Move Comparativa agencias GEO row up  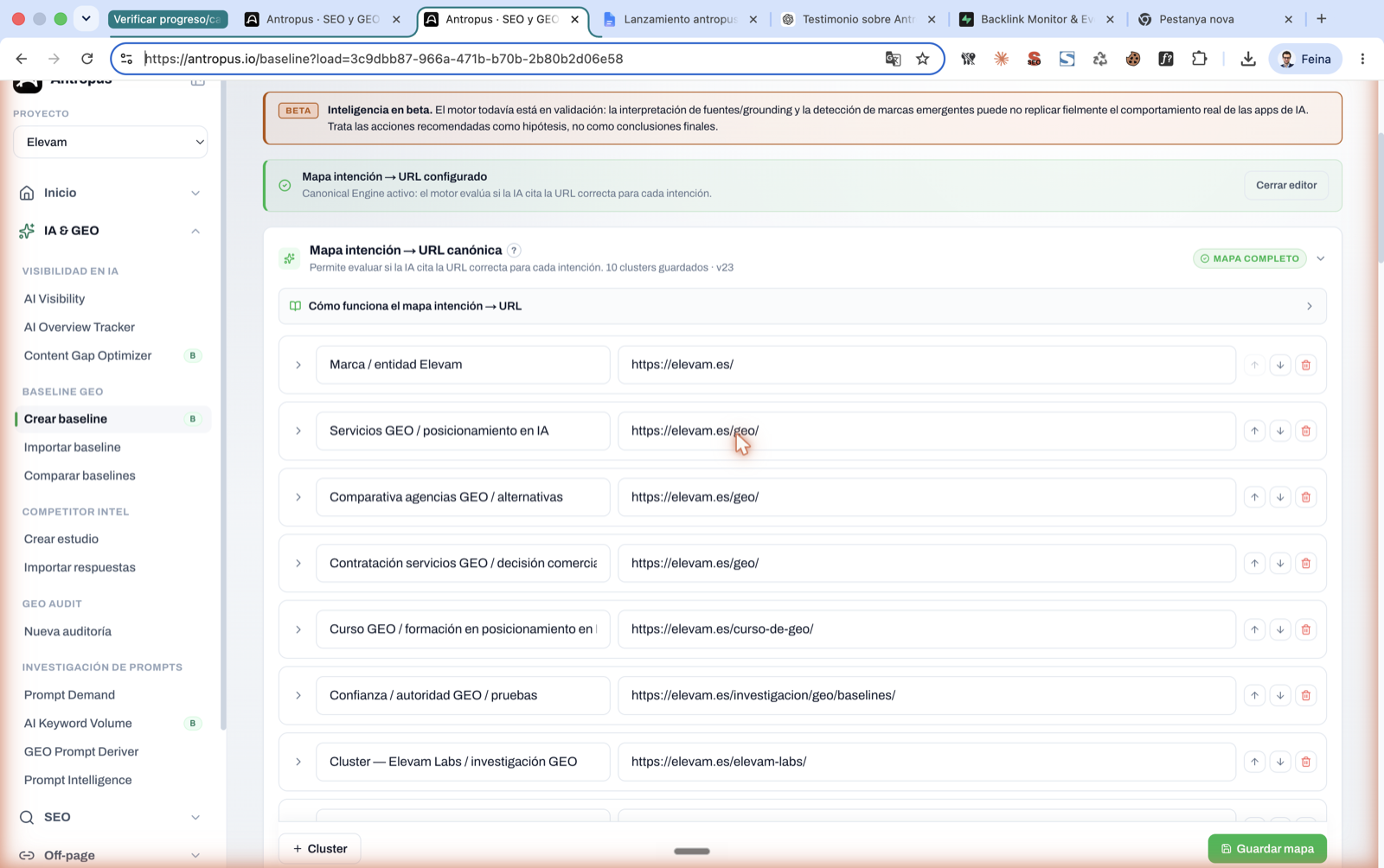coord(1254,497)
